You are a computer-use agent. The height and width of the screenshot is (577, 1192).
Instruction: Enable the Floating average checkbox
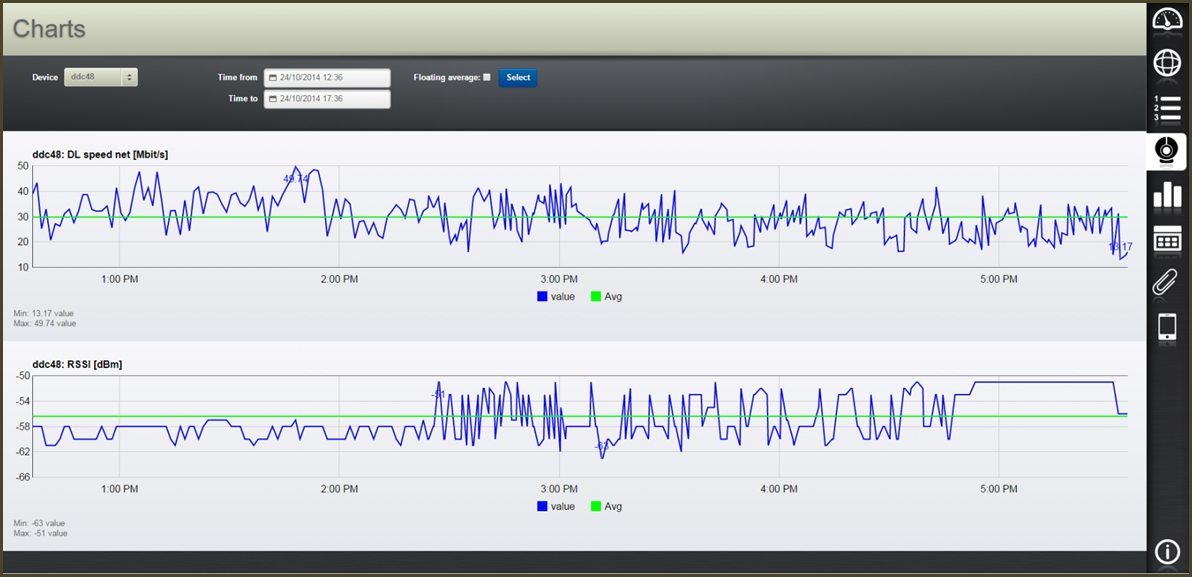(488, 77)
